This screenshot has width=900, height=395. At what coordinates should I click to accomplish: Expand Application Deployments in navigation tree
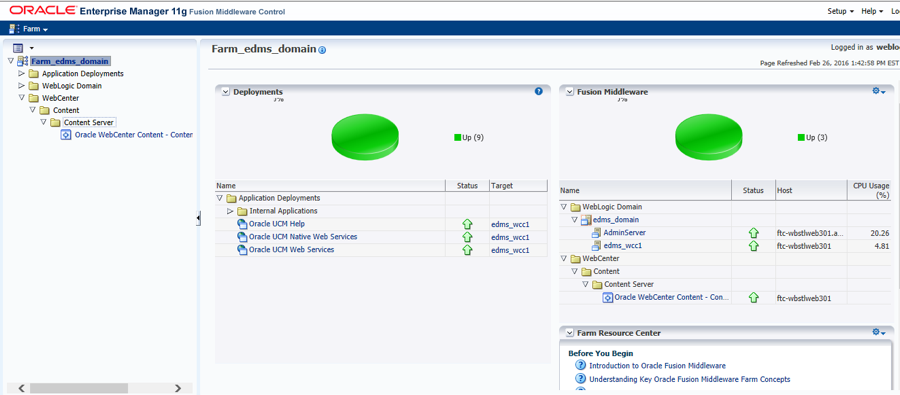22,73
